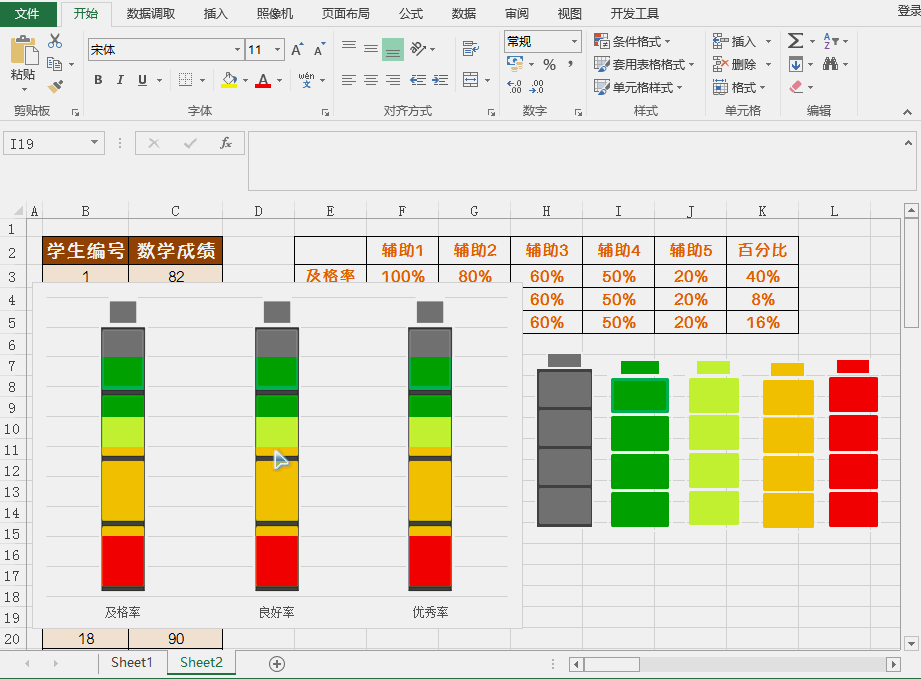Toggle Bold formatting

point(98,80)
